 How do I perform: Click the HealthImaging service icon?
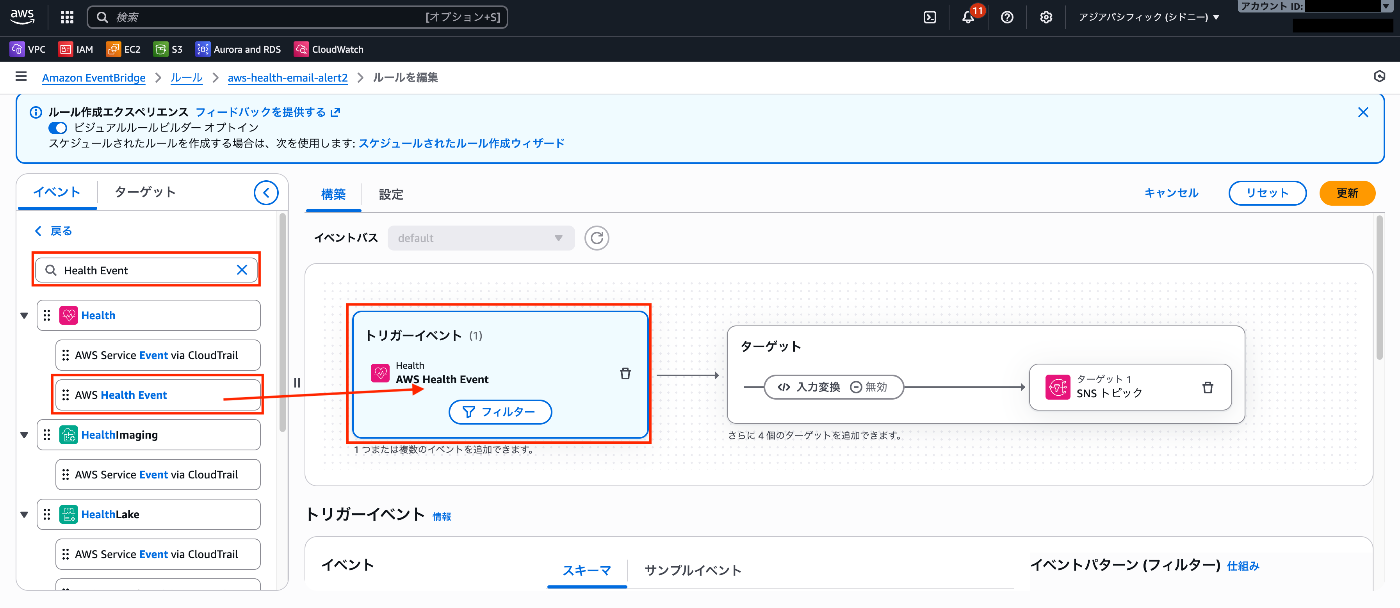tap(68, 435)
